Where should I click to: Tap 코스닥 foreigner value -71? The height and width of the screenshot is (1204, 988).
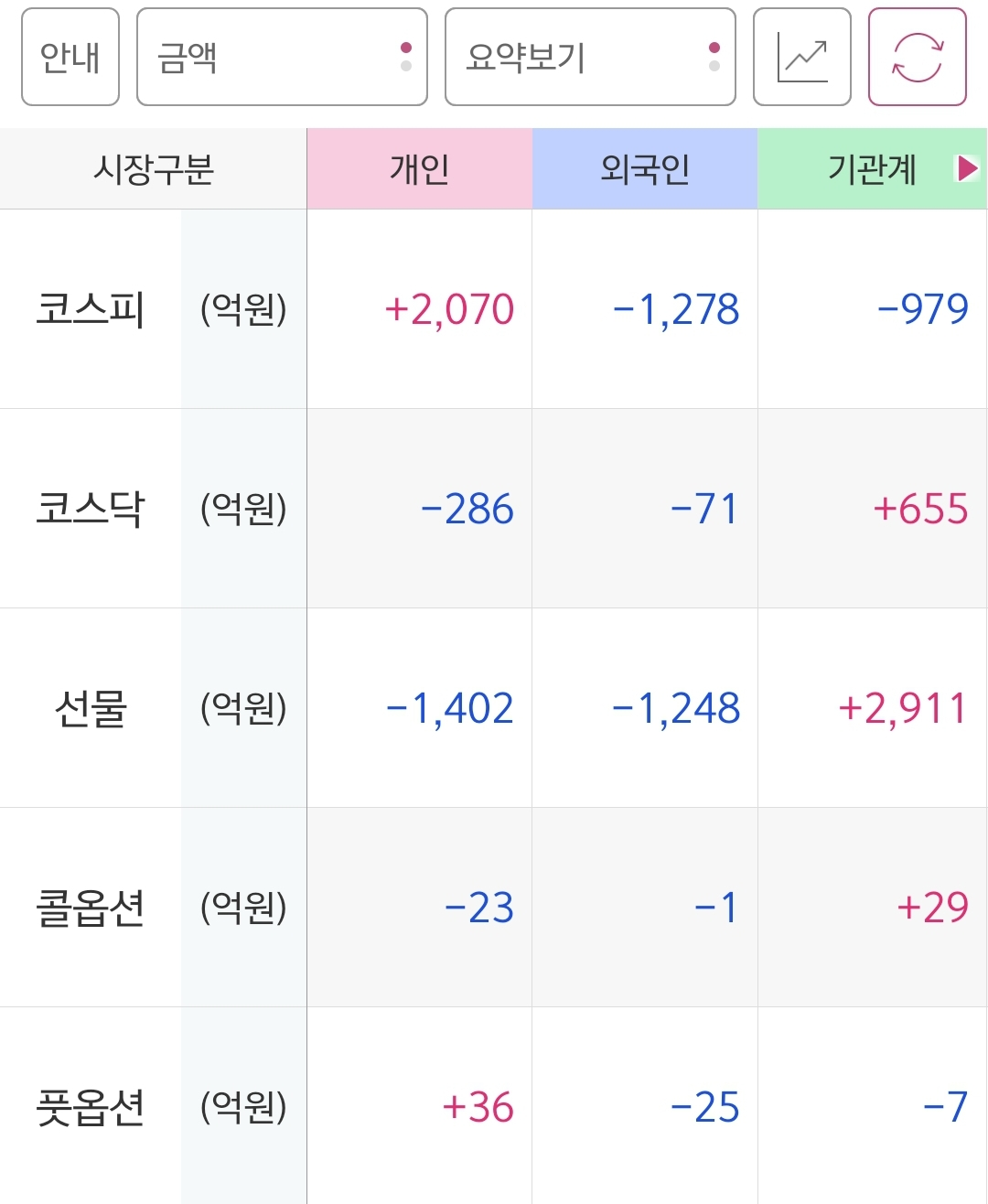[x=703, y=509]
